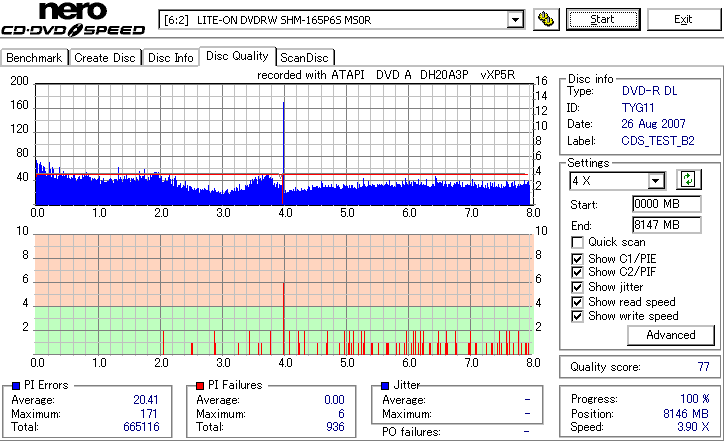Expand the 4 X scan speed dropdown
724x441 pixels.
click(x=656, y=181)
